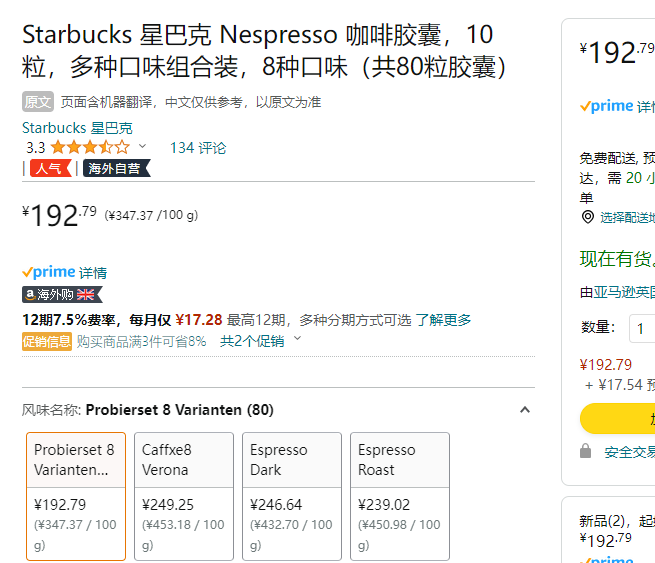The width and height of the screenshot is (655, 563).
Task: Click the location pin icon in buy box
Action: [588, 217]
